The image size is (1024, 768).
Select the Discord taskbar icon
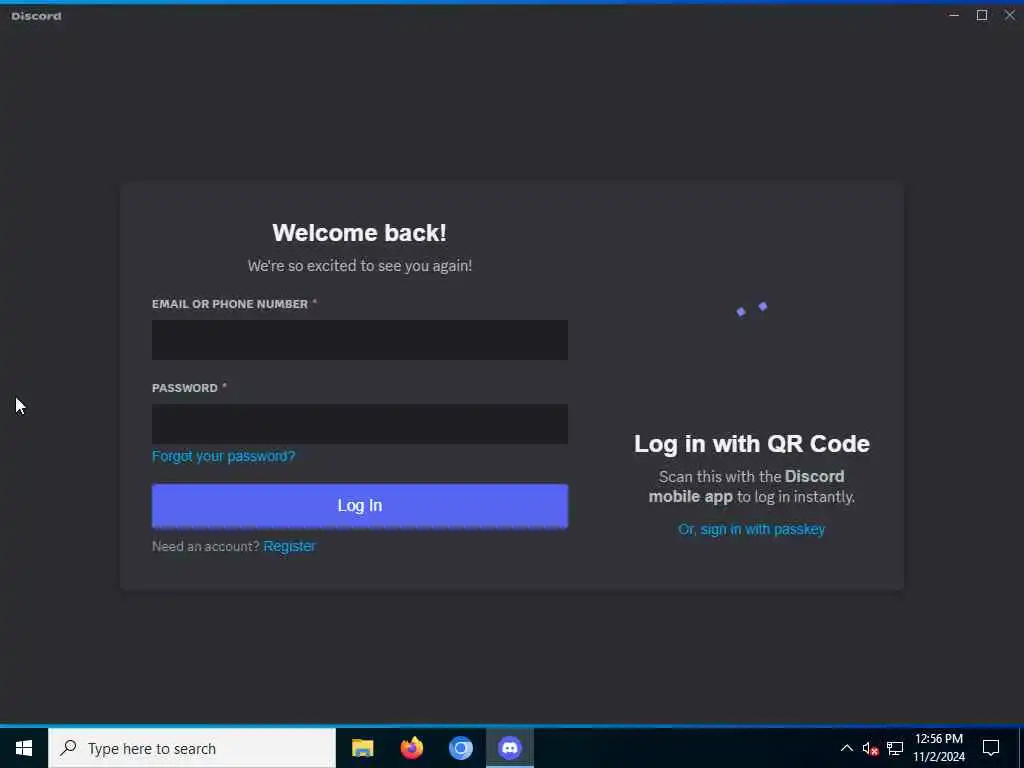[509, 748]
